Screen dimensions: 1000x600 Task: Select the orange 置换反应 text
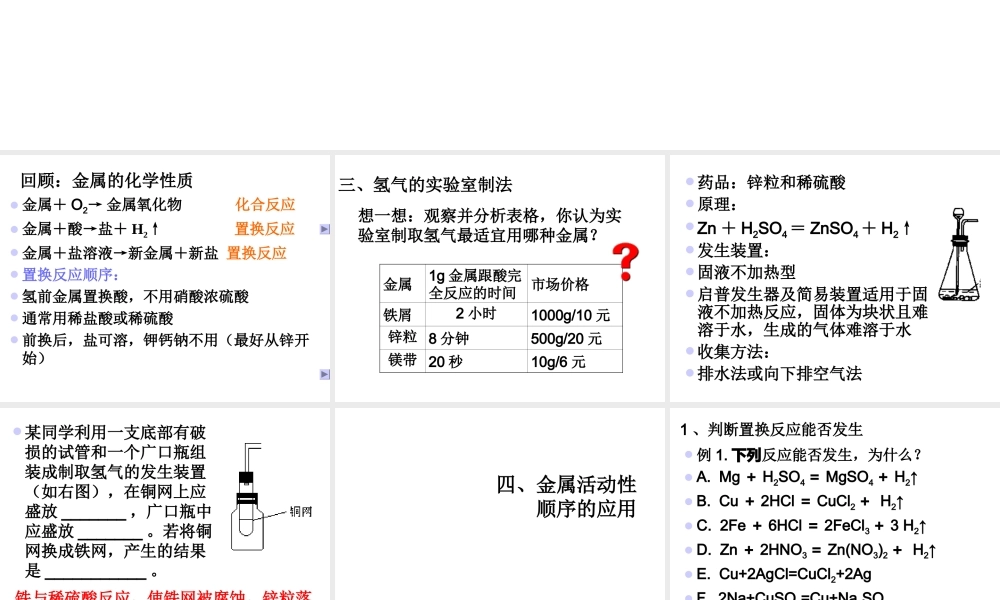(264, 229)
